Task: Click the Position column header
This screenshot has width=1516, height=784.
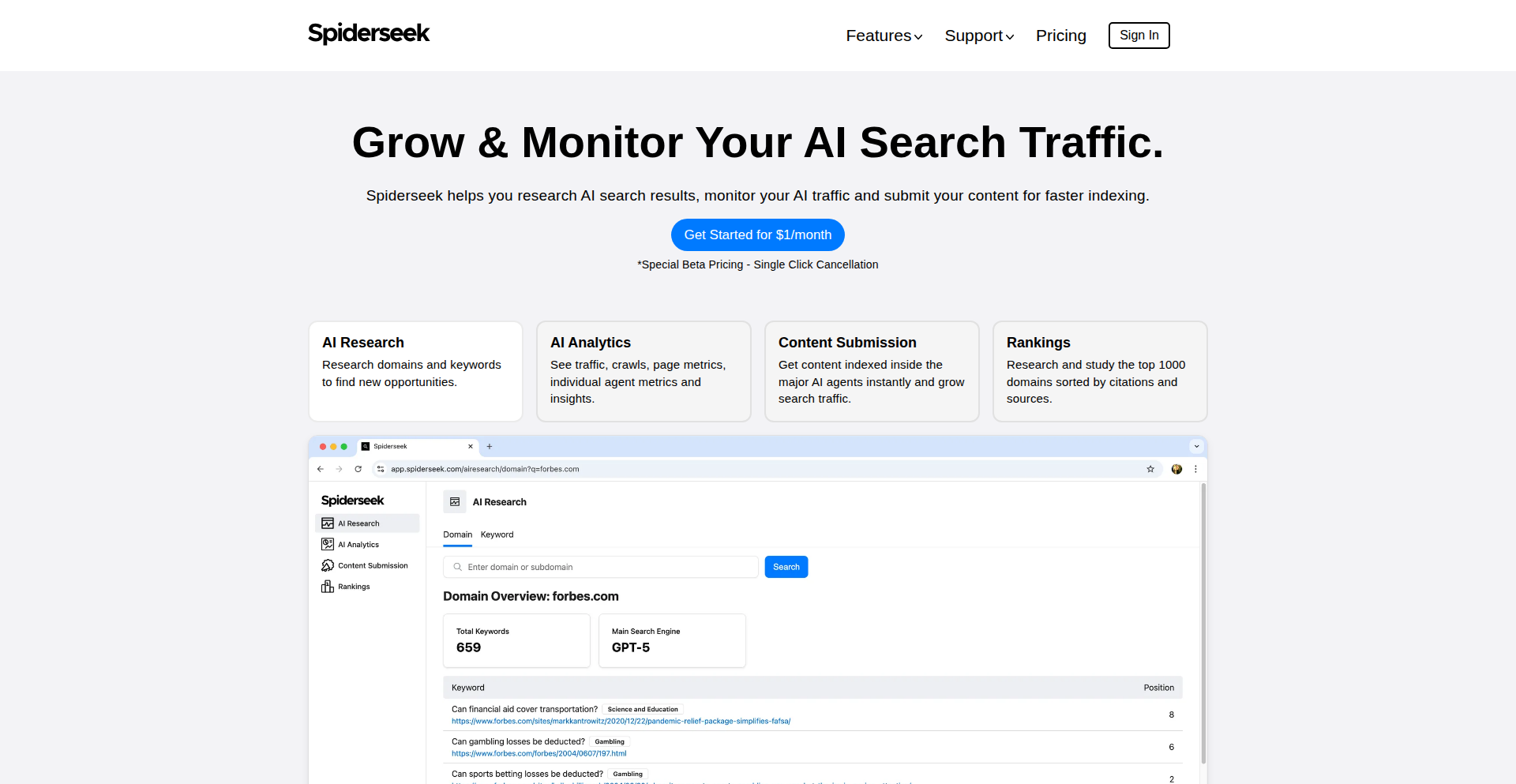Action: pyautogui.click(x=1158, y=688)
